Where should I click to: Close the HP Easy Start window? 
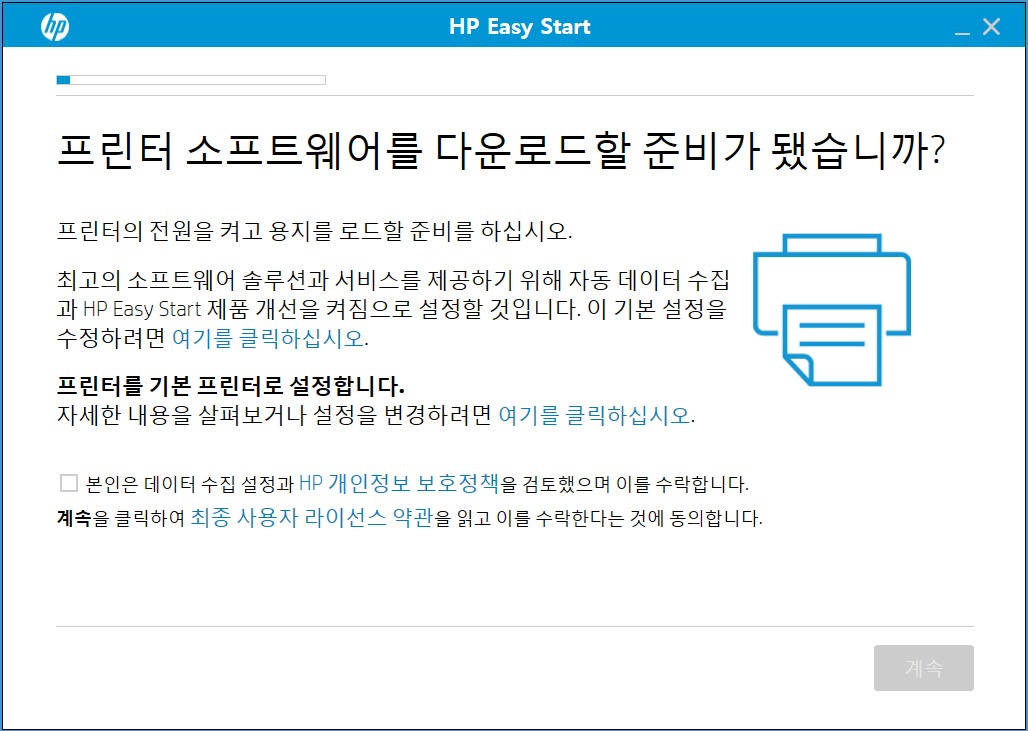[991, 27]
